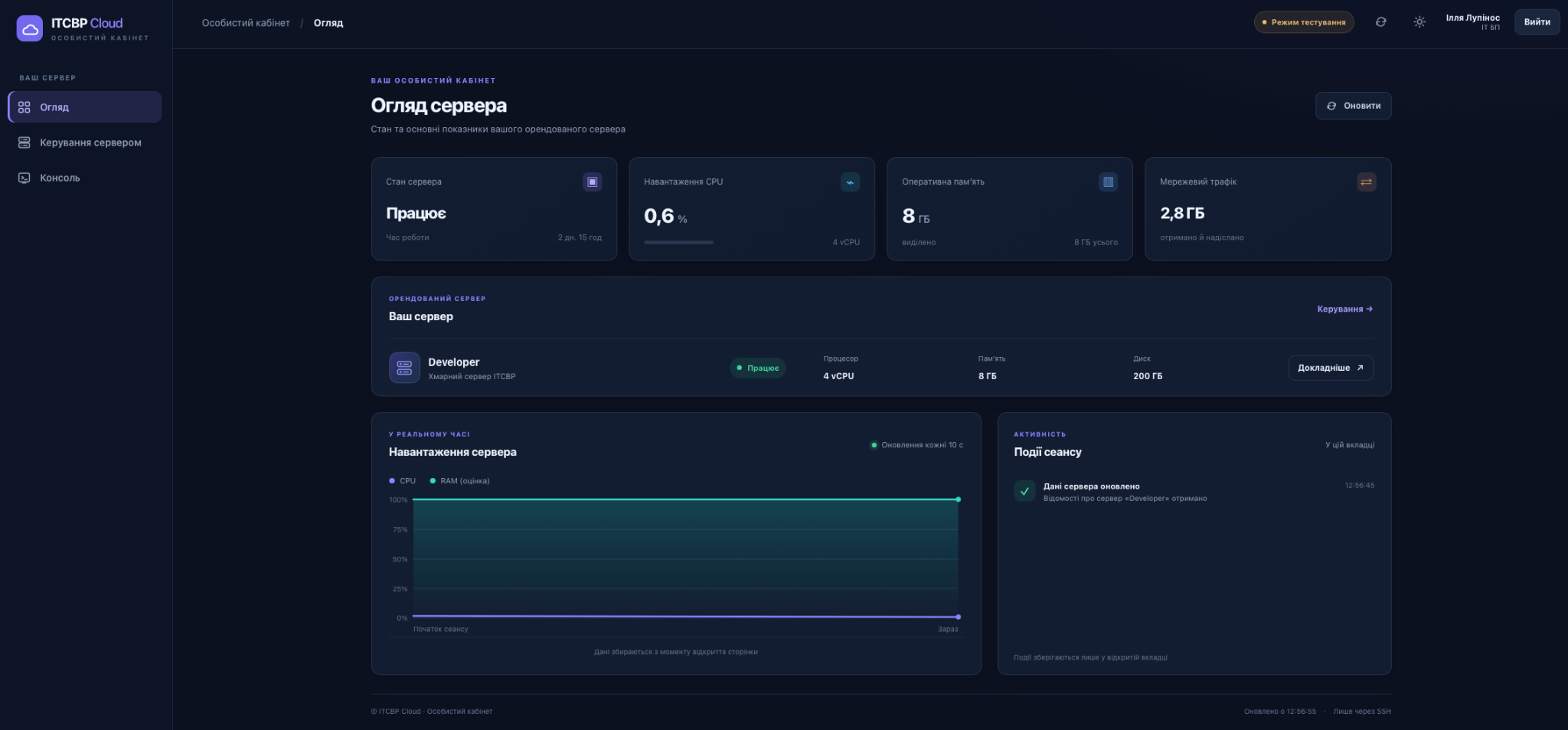Click Дані сервера оновлено event entry
Image resolution: width=1568 pixels, height=730 pixels.
1194,491
